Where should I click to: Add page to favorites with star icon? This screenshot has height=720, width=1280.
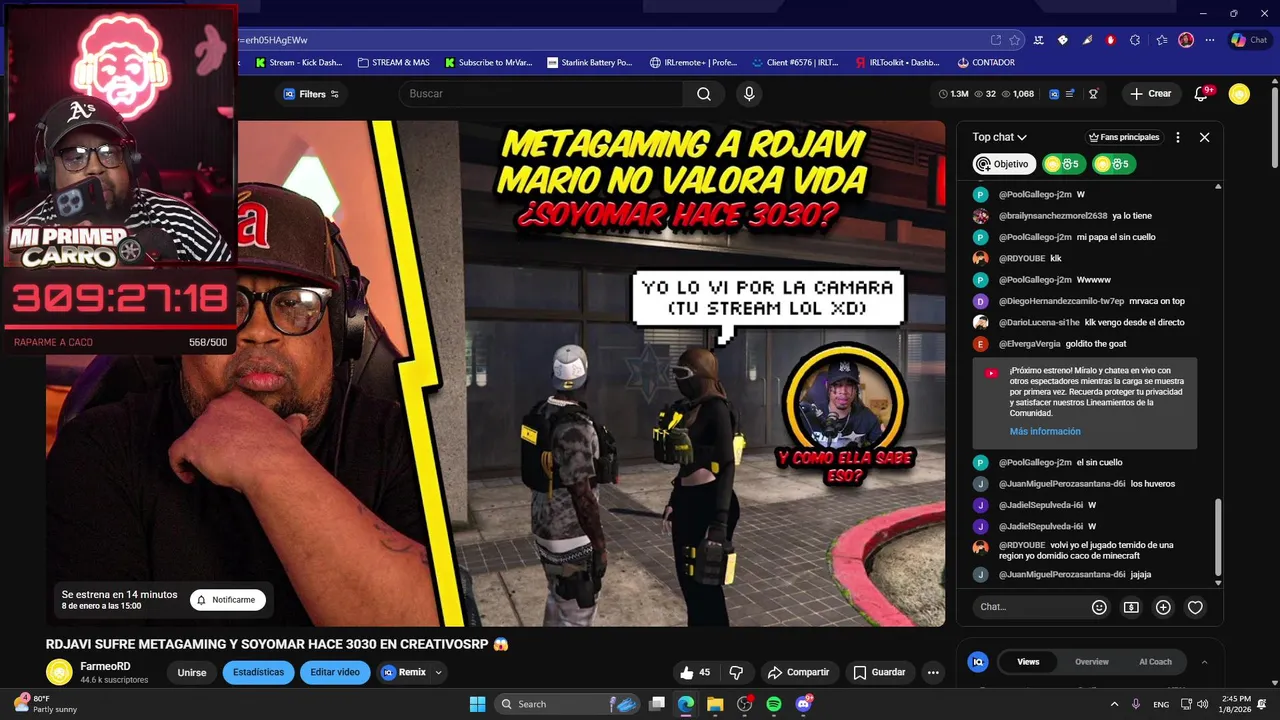[x=1015, y=40]
